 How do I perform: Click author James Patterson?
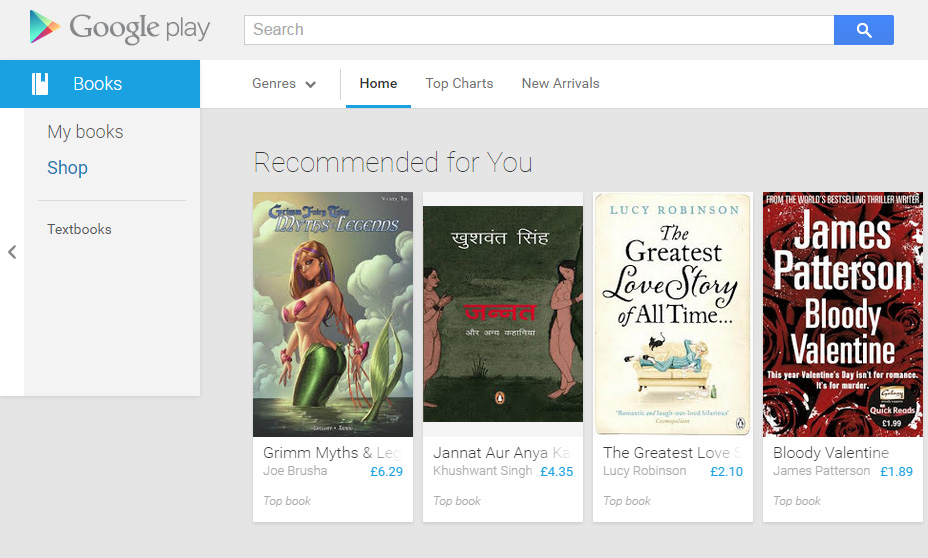coord(821,471)
